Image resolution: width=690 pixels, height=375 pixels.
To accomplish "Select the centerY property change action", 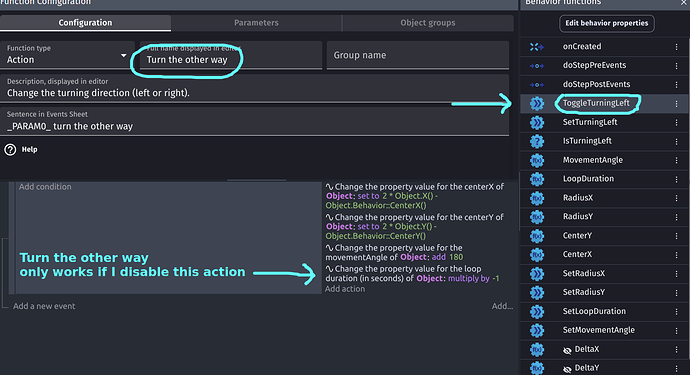I will [x=415, y=226].
